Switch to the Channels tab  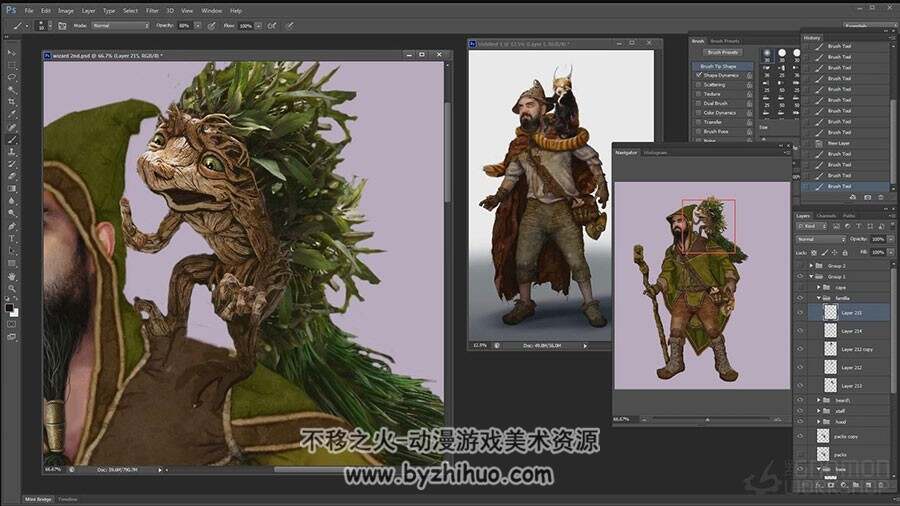tap(826, 216)
